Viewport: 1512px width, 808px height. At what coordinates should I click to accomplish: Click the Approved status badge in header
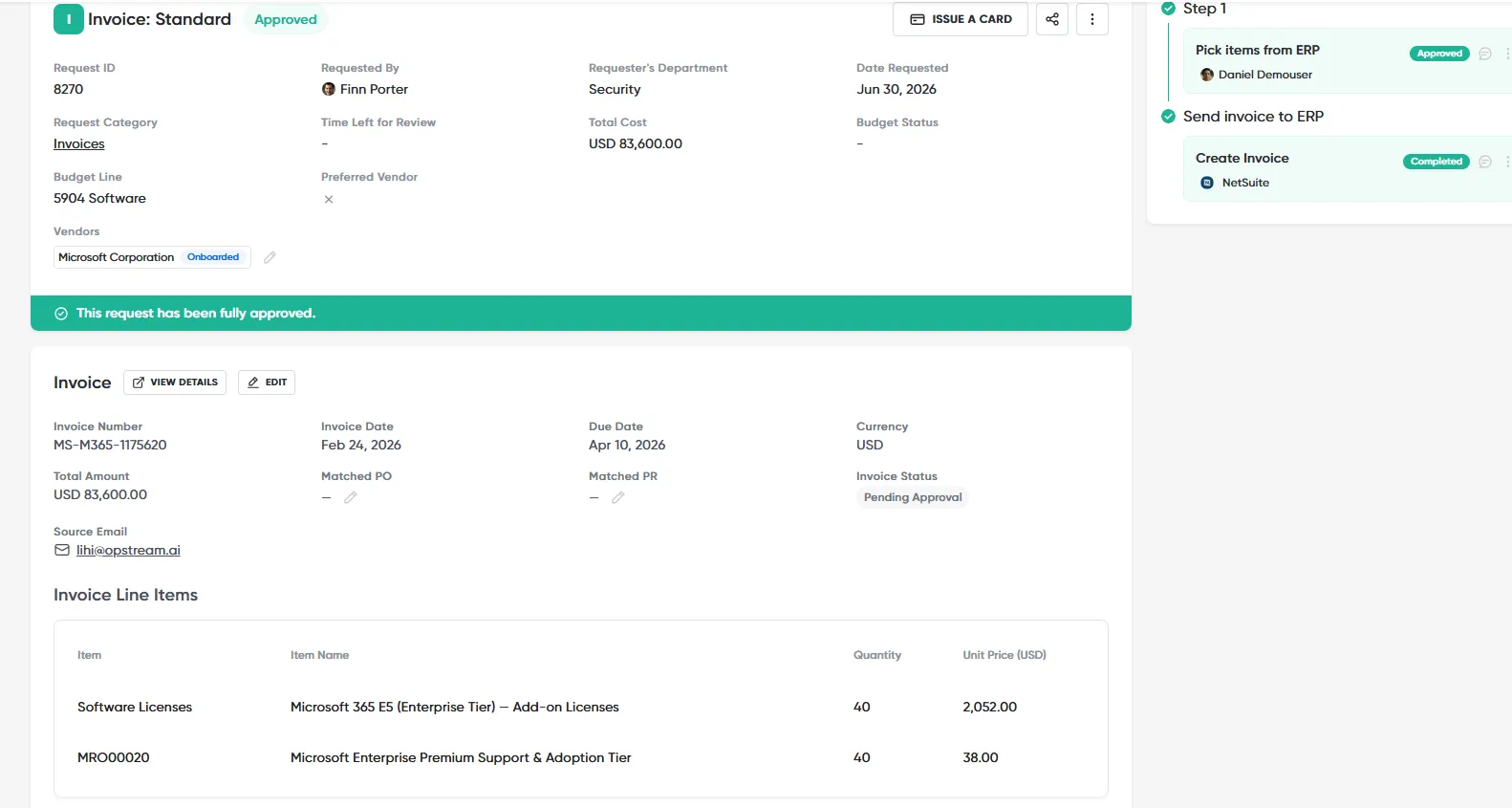pos(286,19)
